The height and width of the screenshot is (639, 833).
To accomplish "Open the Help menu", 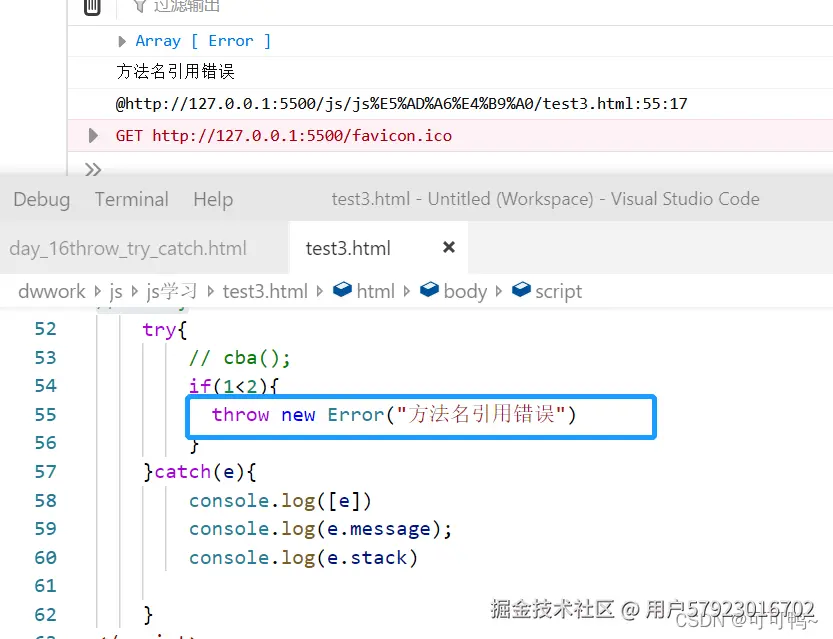I will [213, 199].
